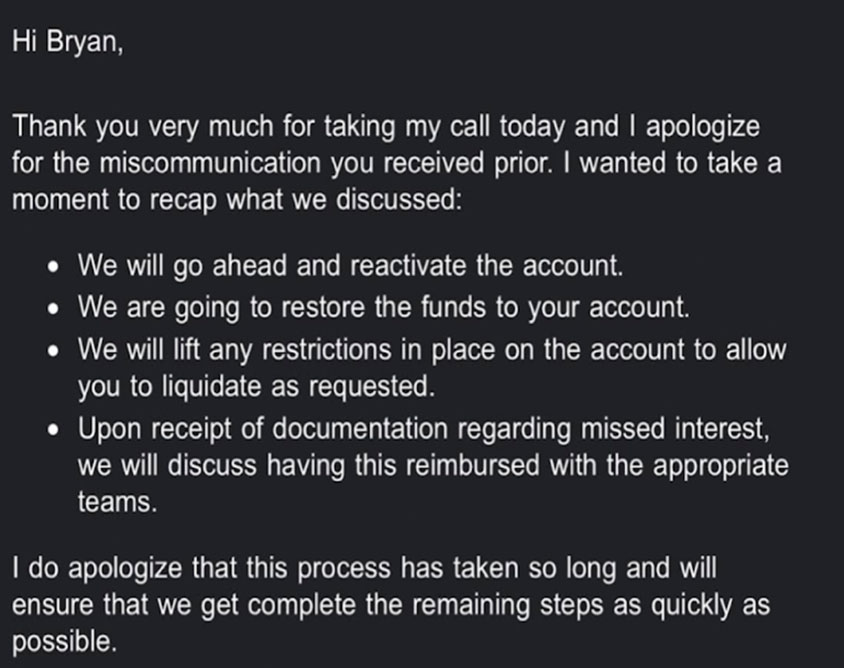
Task: Click the final word 'possible.'
Action: [x=65, y=643]
